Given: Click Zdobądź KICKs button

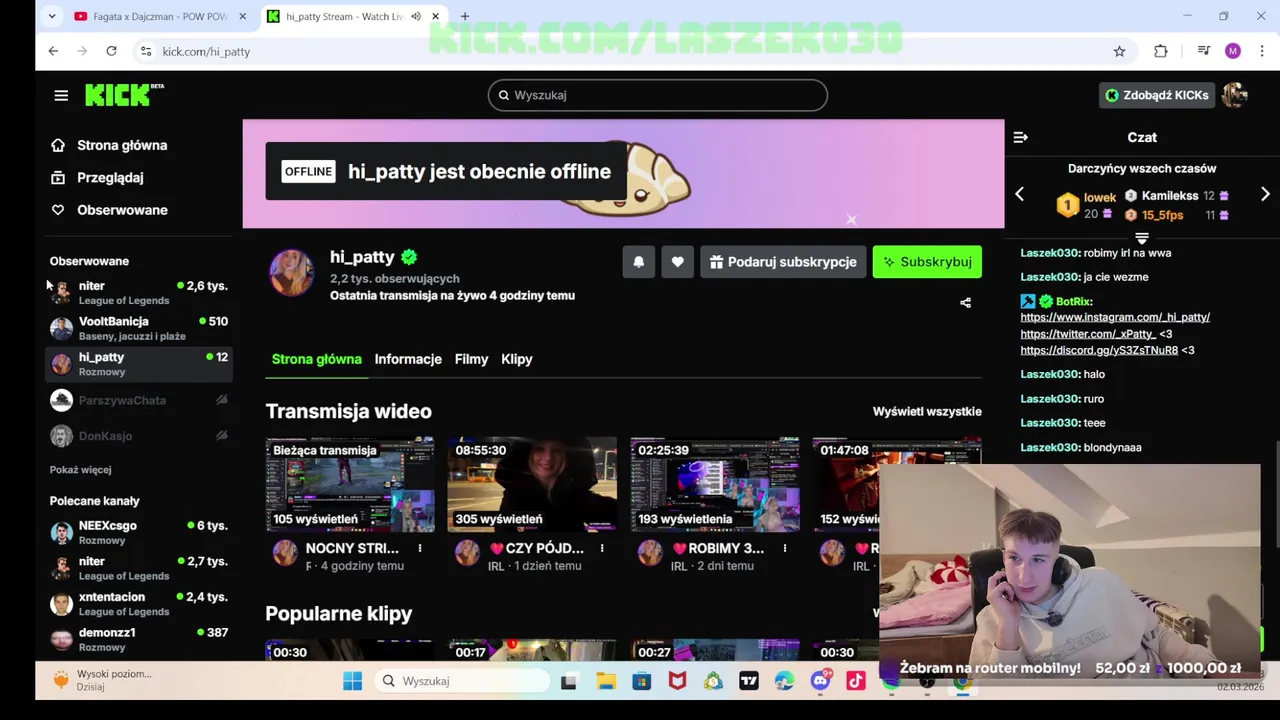Looking at the screenshot, I should pos(1156,95).
